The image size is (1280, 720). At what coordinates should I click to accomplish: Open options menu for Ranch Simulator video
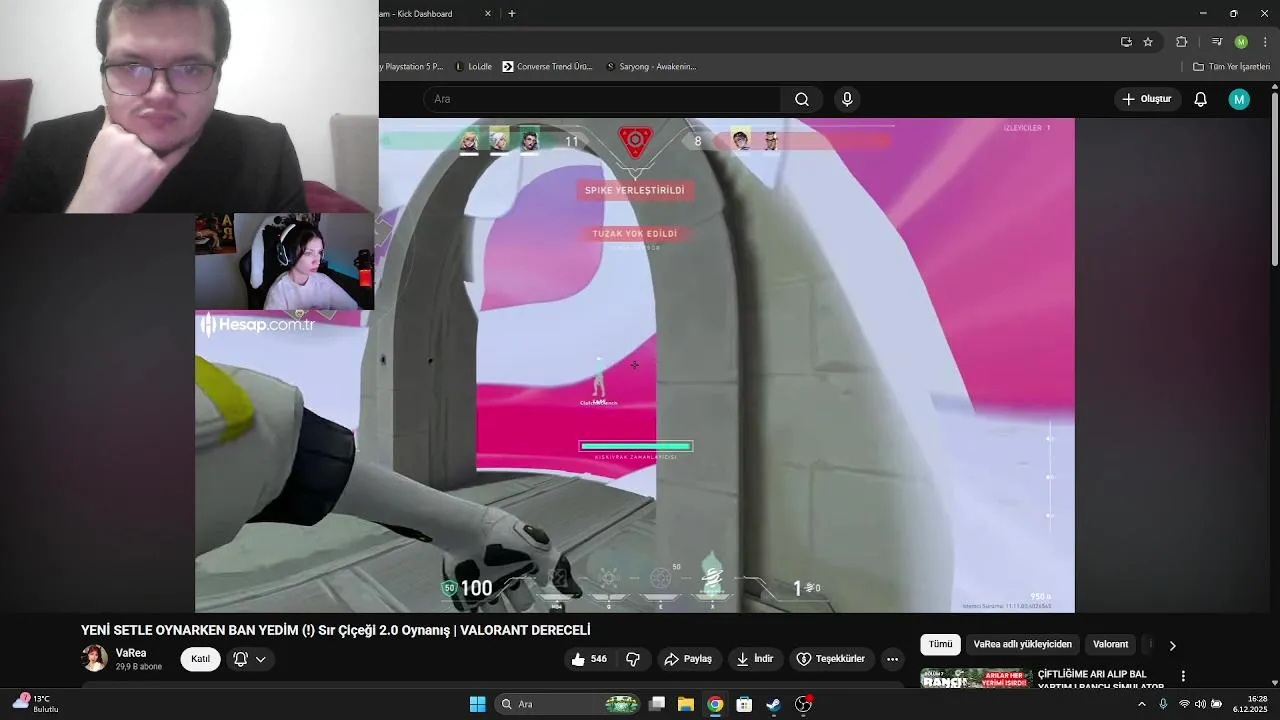(1183, 676)
